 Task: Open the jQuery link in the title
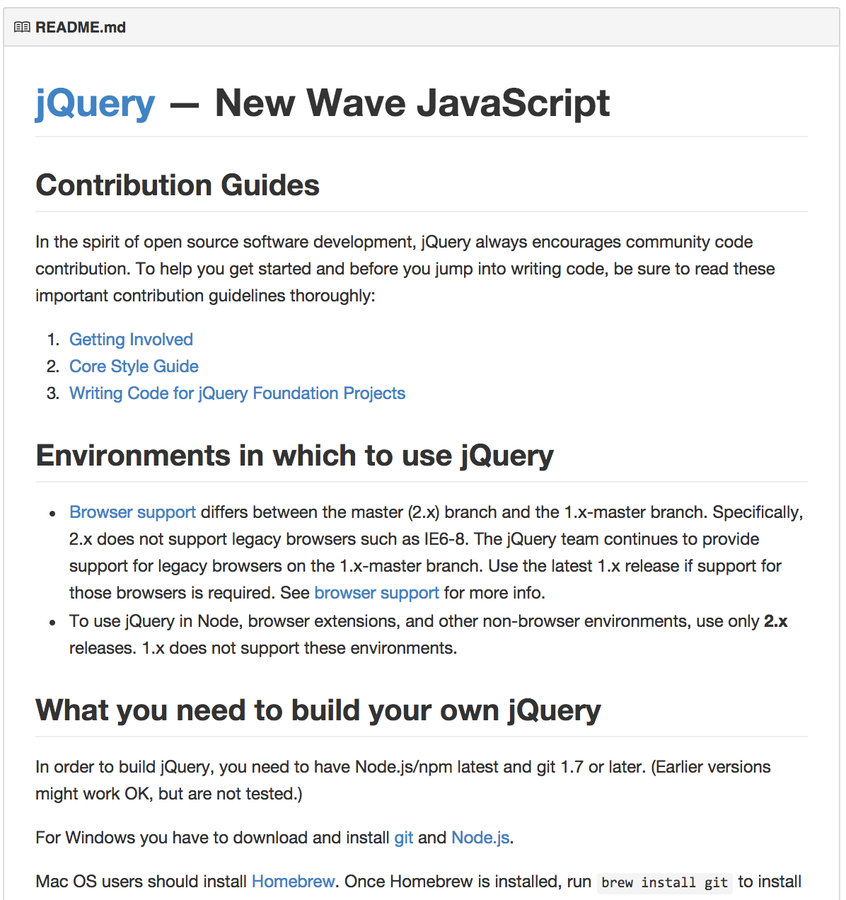click(x=95, y=104)
